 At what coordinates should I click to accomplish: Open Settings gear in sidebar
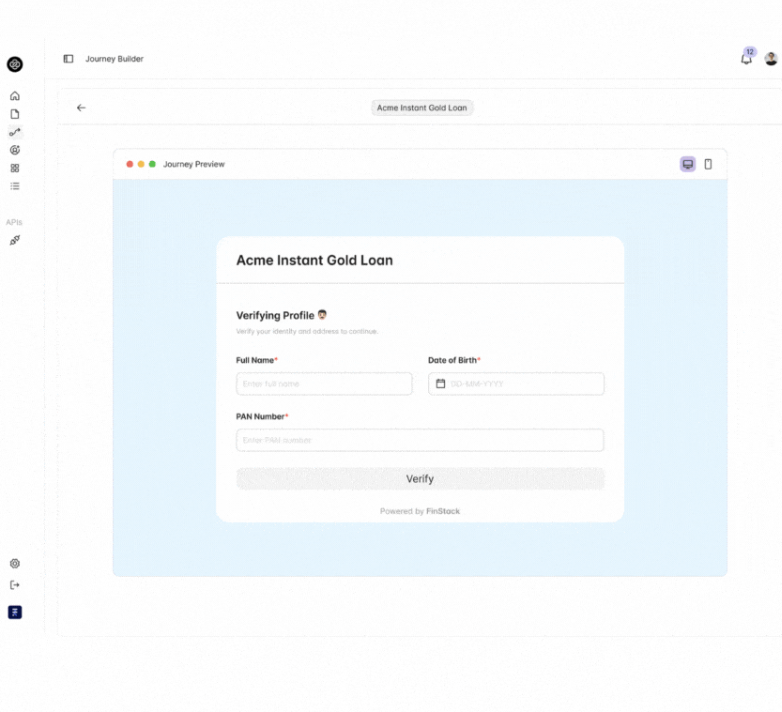15,563
